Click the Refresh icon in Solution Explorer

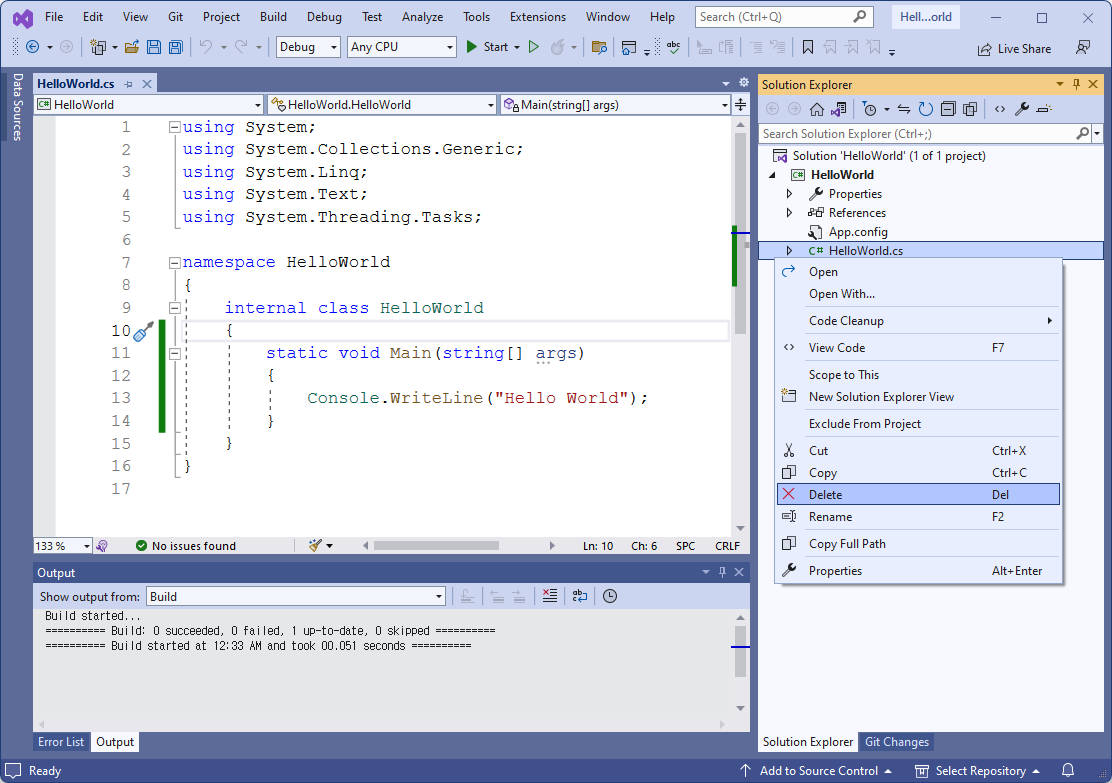click(x=925, y=109)
